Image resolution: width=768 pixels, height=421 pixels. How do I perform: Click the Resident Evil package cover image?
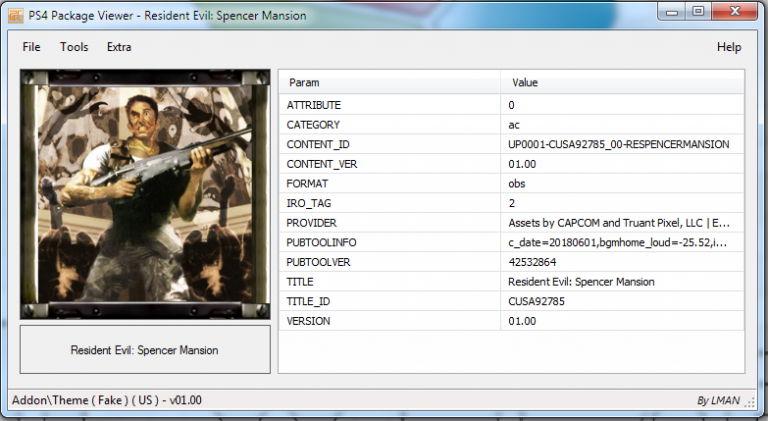click(145, 194)
